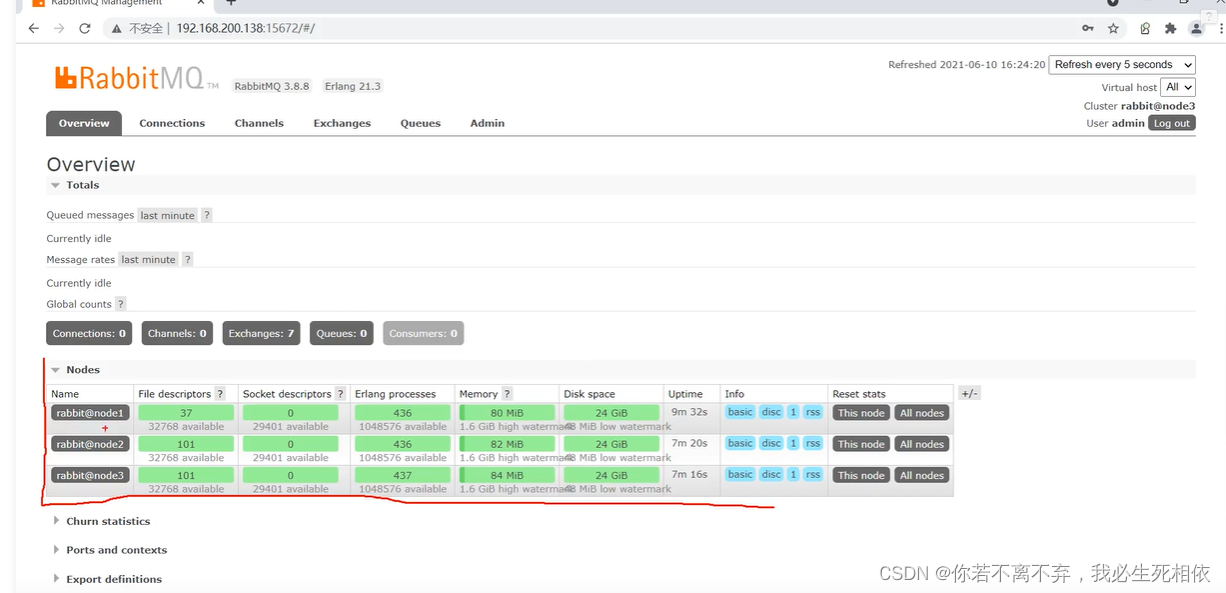Open a new tab with the plus icon
This screenshot has height=593, width=1226.
pos(232,3)
